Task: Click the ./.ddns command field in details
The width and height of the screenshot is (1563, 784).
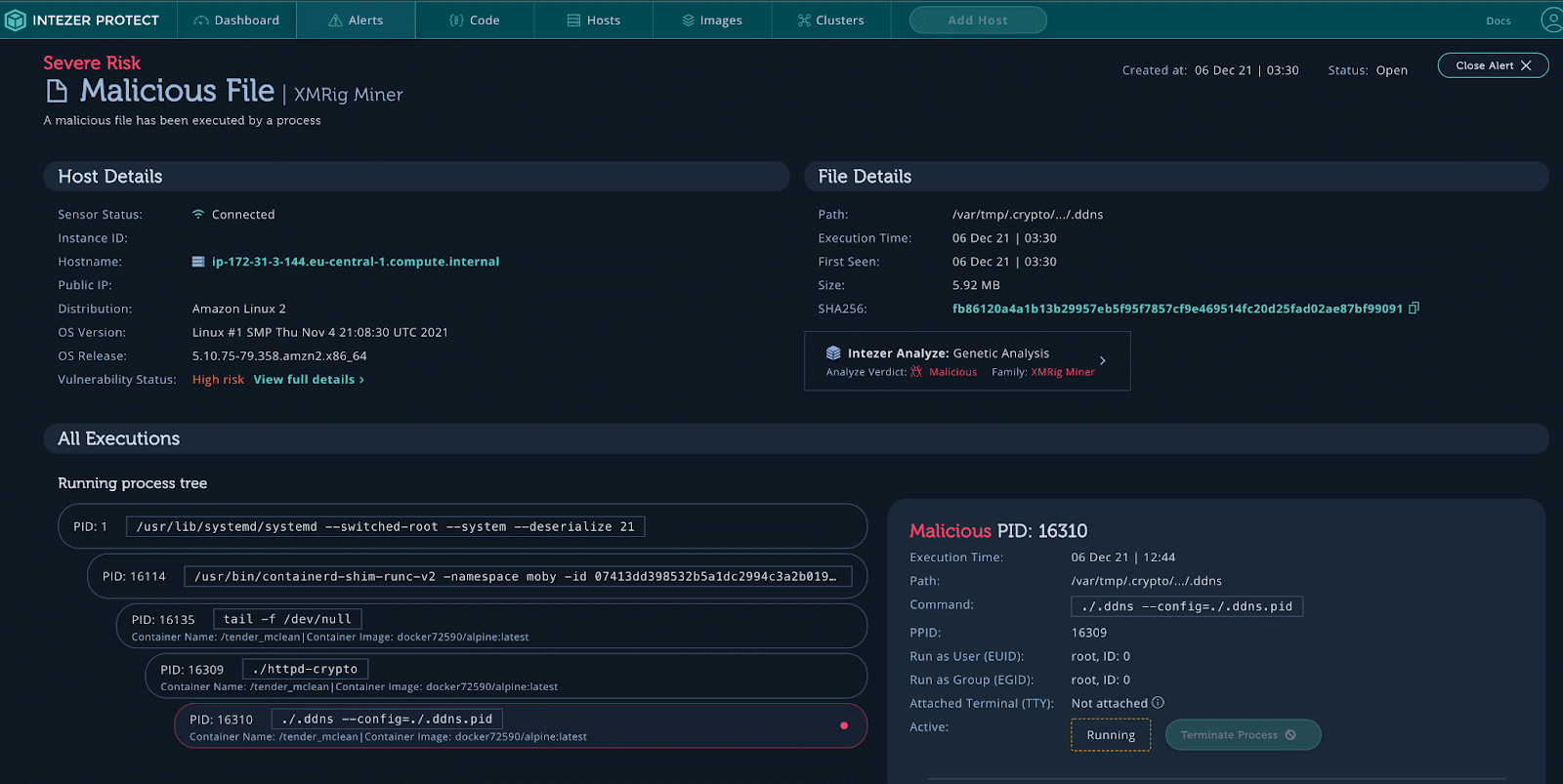Action: click(x=1187, y=606)
